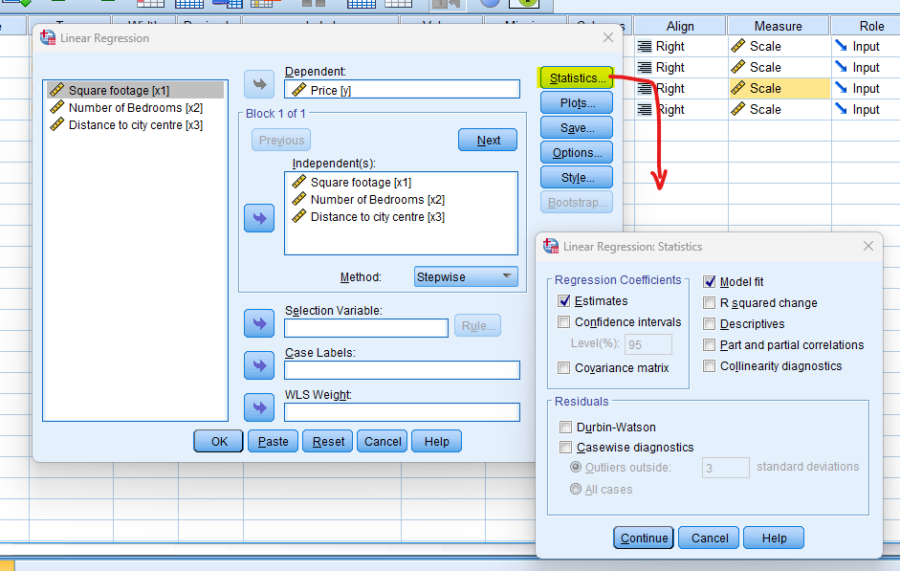Open the Method dropdown set to Stepwise
The width and height of the screenshot is (900, 571).
coord(466,277)
